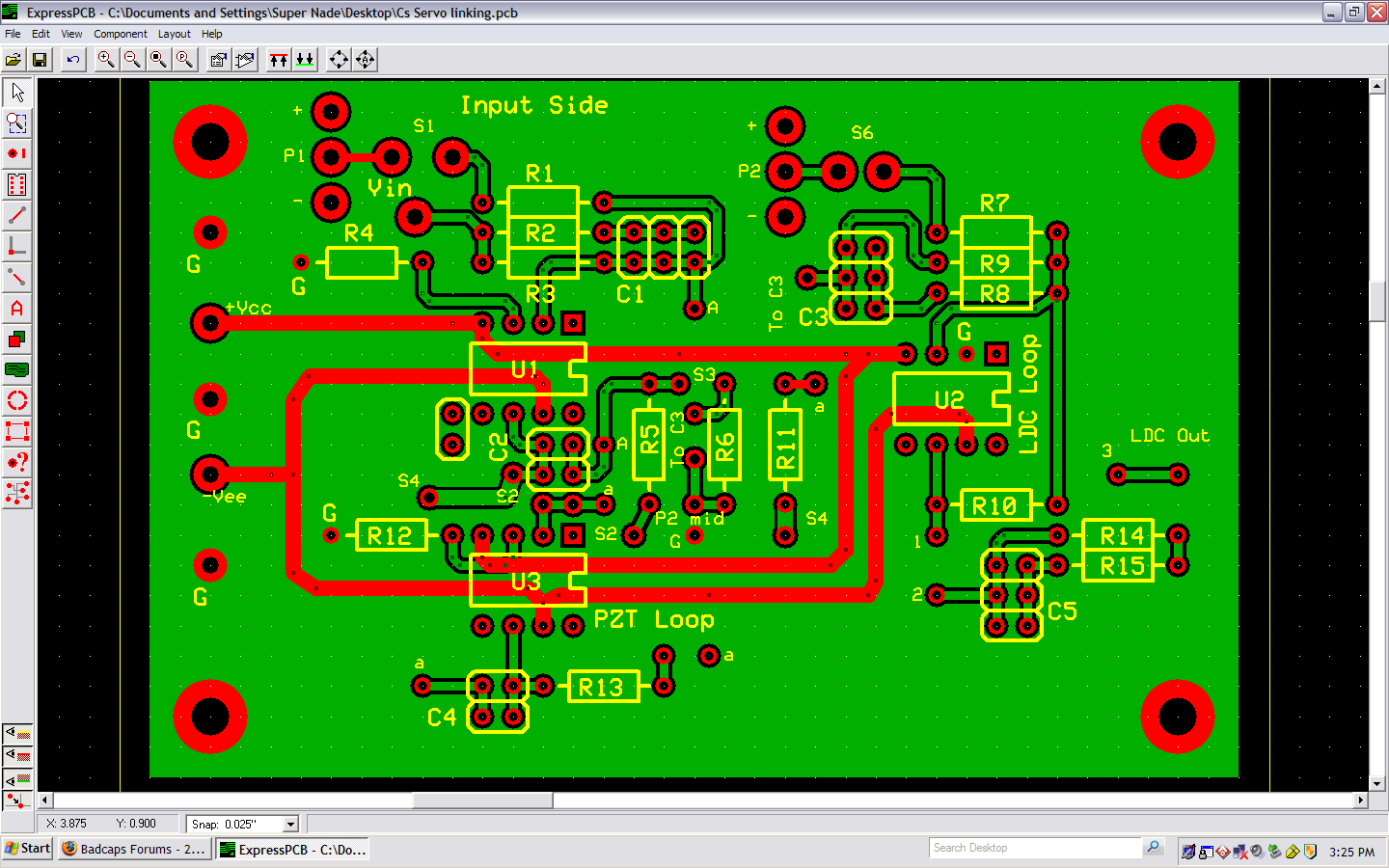Viewport: 1389px width, 868px height.
Task: Select the place text tool
Action: tap(17, 309)
